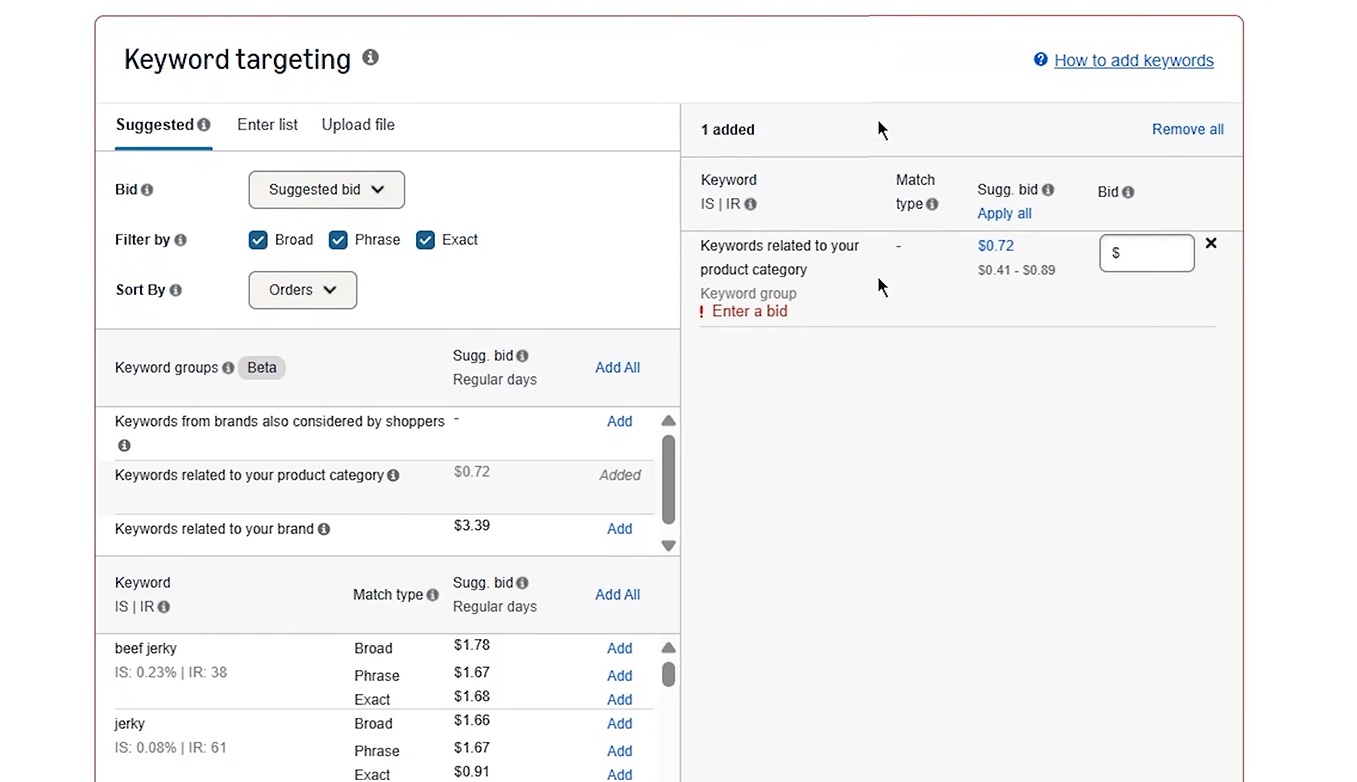Add beef jerky Broad match keyword

(x=620, y=649)
